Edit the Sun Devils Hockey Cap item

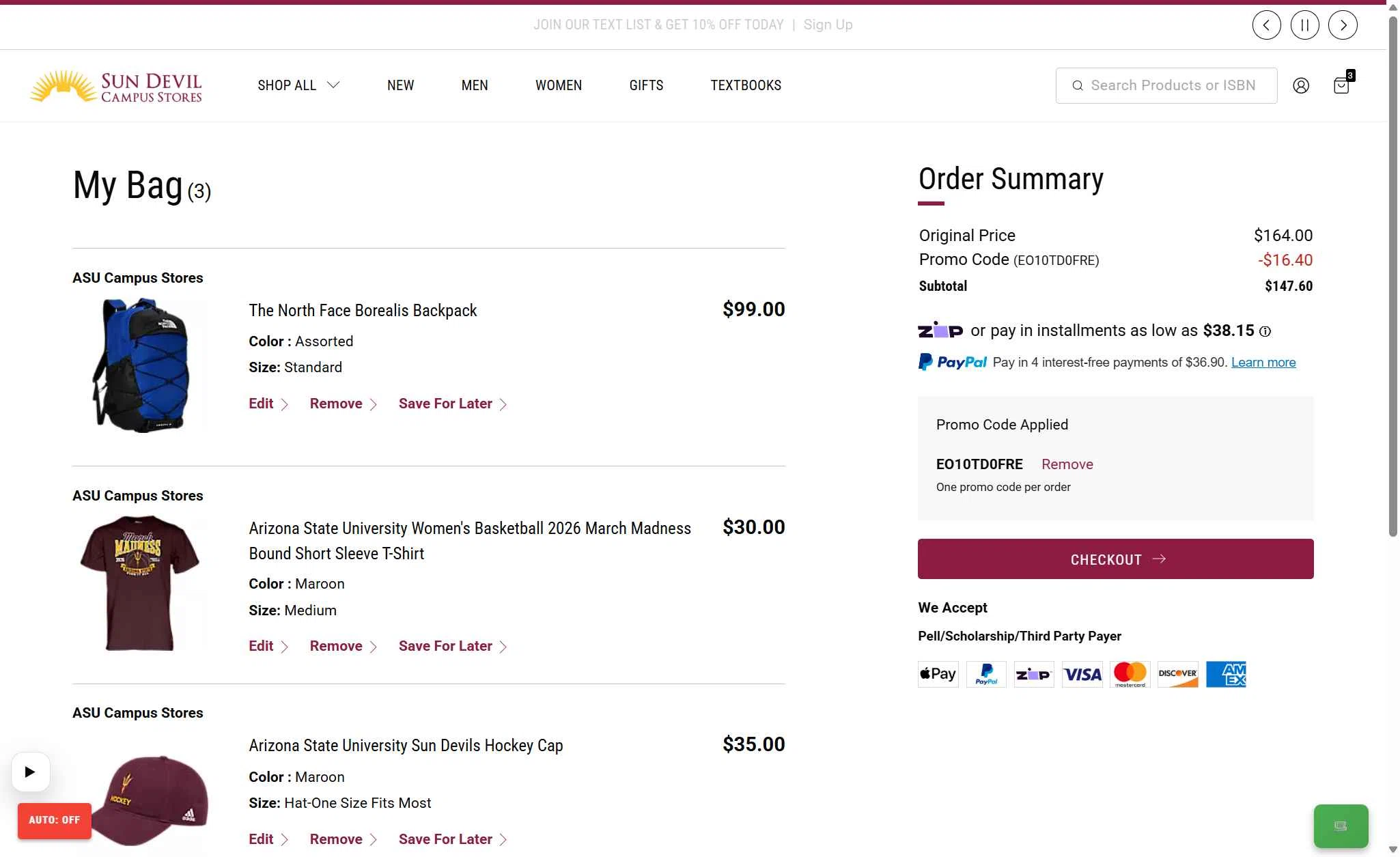268,839
